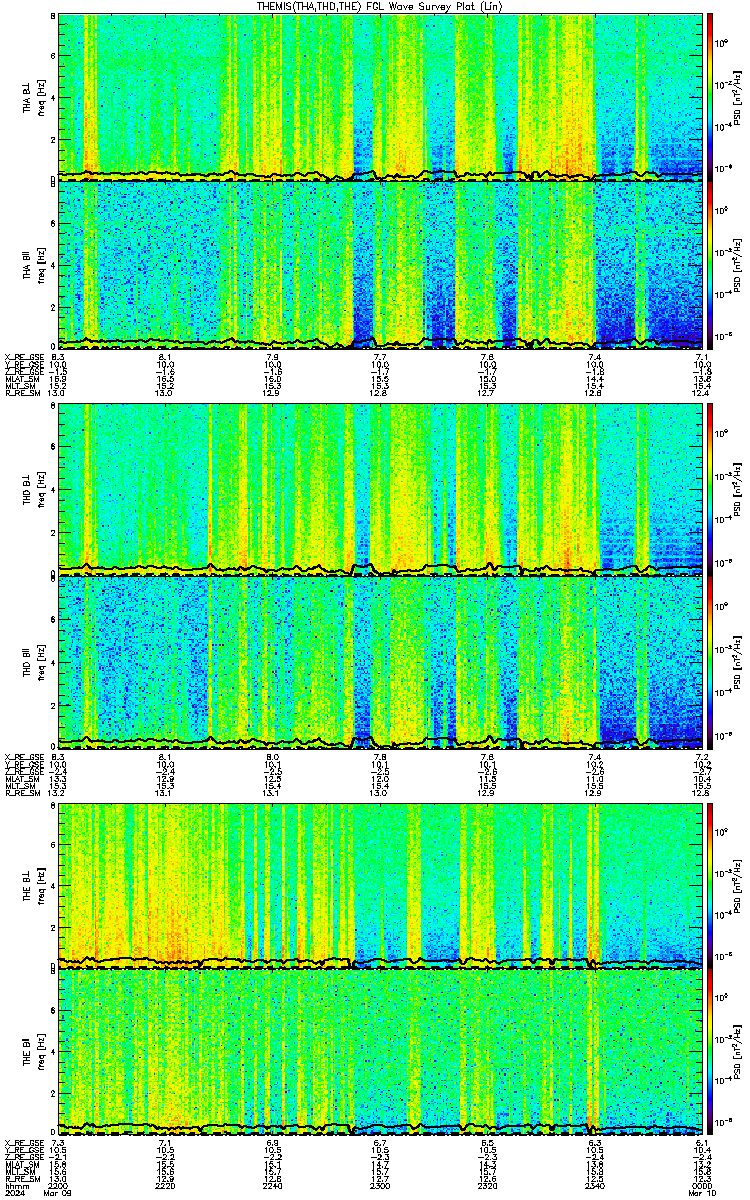Click the PSD color bar beside THA B-perpendicular
The height and width of the screenshot is (1200, 750).
coord(710,96)
